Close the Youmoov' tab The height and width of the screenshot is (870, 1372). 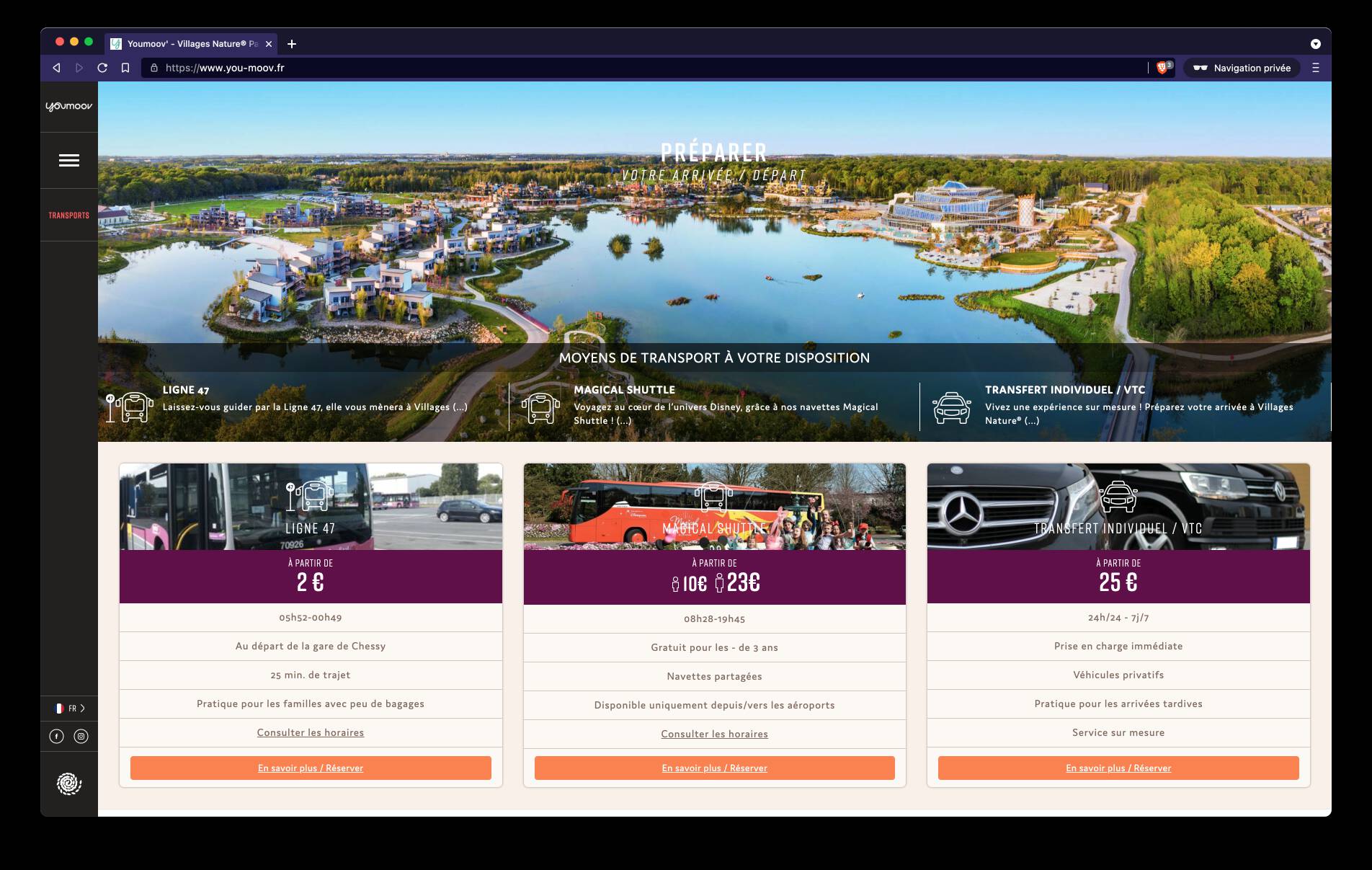pyautogui.click(x=269, y=44)
